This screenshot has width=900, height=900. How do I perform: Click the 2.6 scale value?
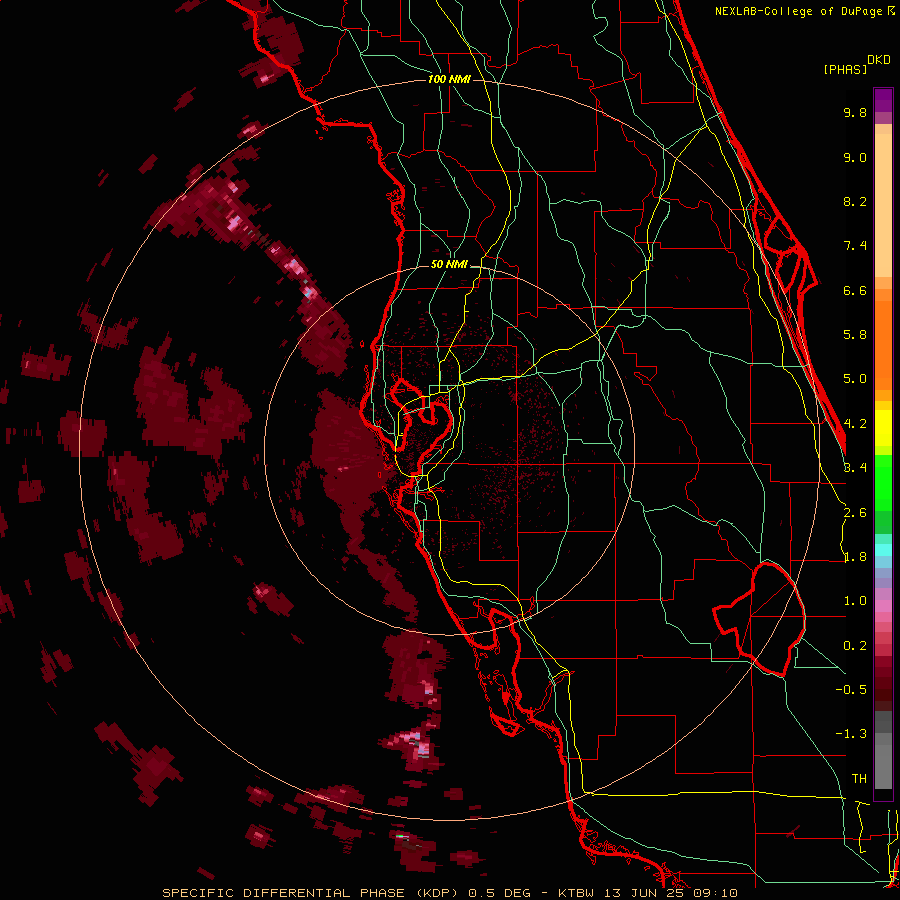855,513
